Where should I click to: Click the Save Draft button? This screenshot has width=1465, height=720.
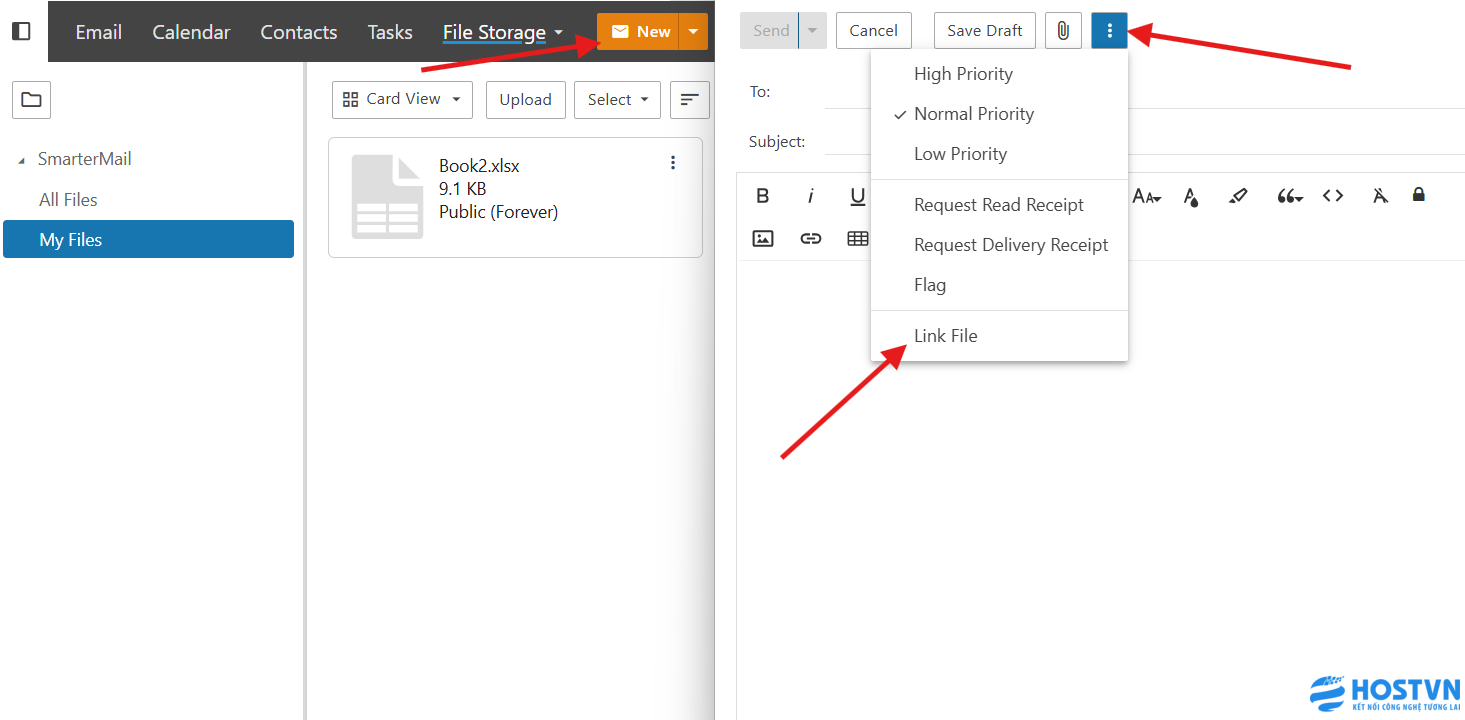(x=984, y=31)
